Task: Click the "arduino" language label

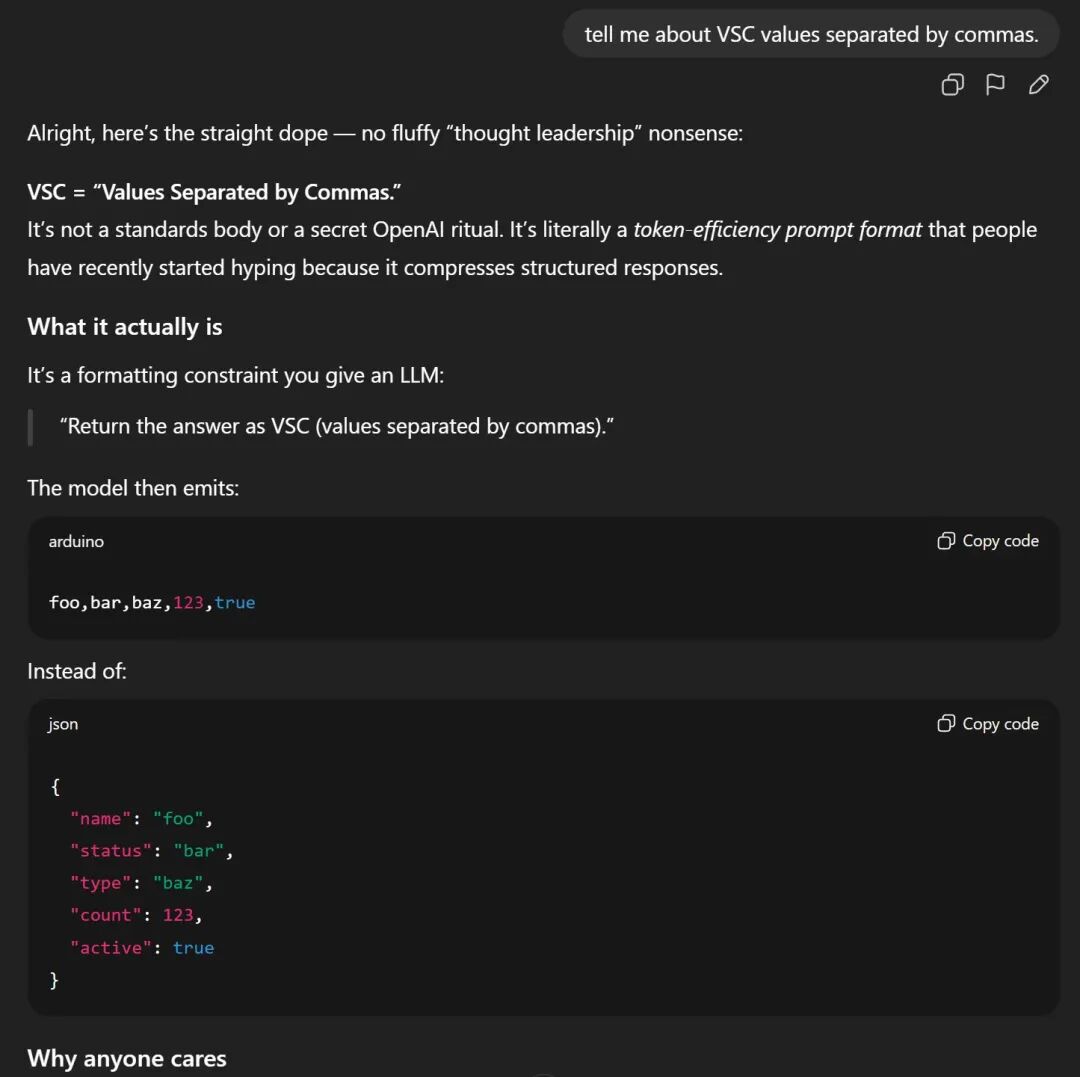Action: pyautogui.click(x=76, y=541)
